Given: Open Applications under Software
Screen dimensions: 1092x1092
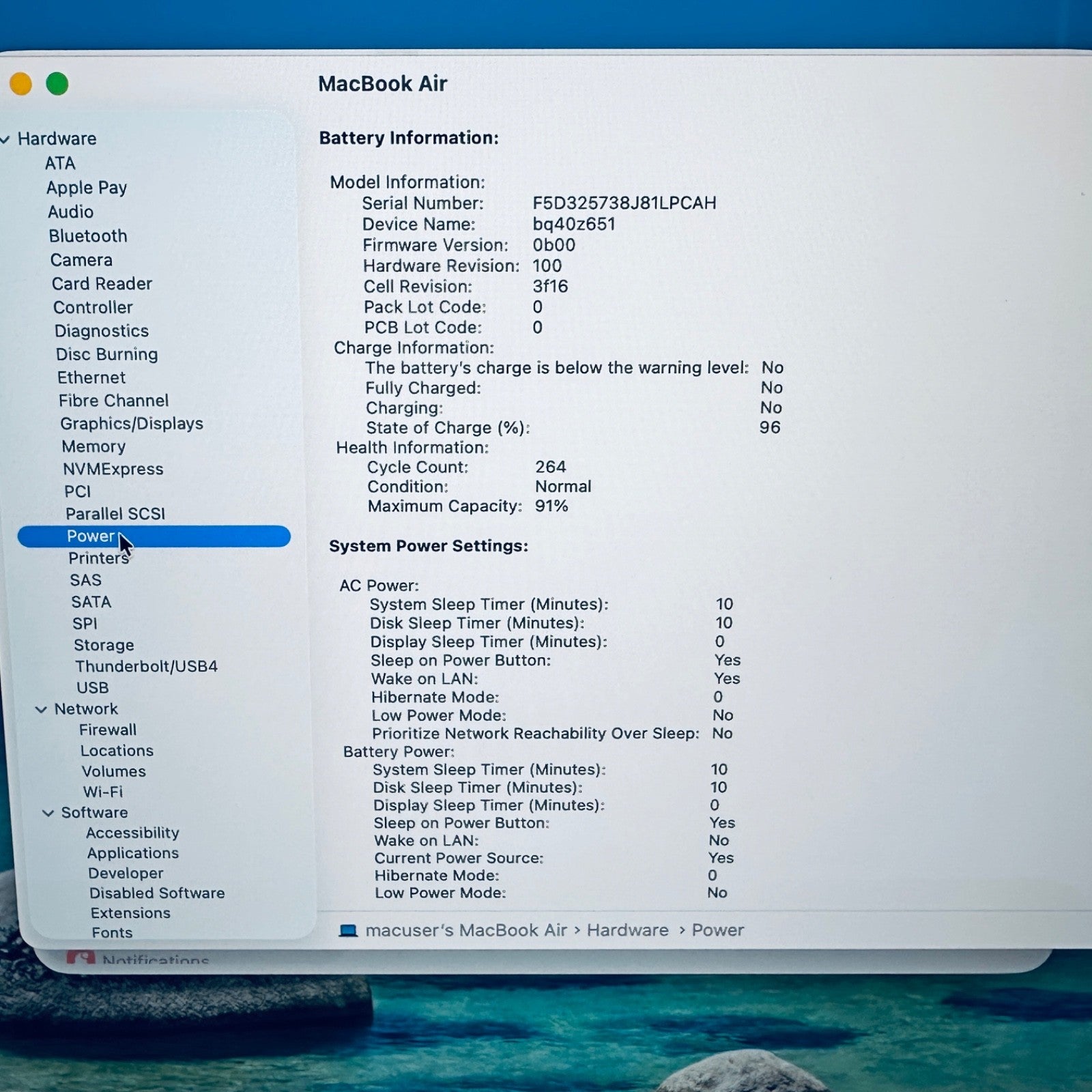Looking at the screenshot, I should click(133, 852).
